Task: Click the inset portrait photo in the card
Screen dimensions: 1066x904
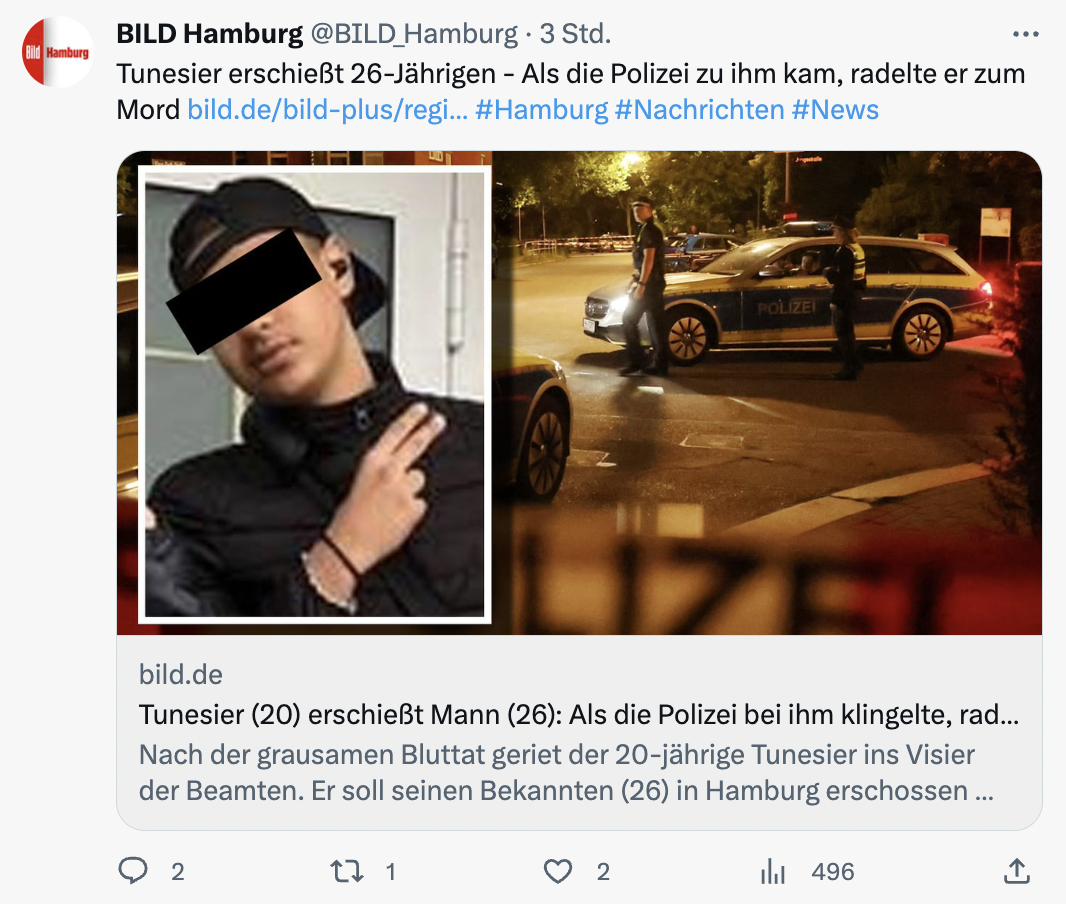Action: click(315, 394)
